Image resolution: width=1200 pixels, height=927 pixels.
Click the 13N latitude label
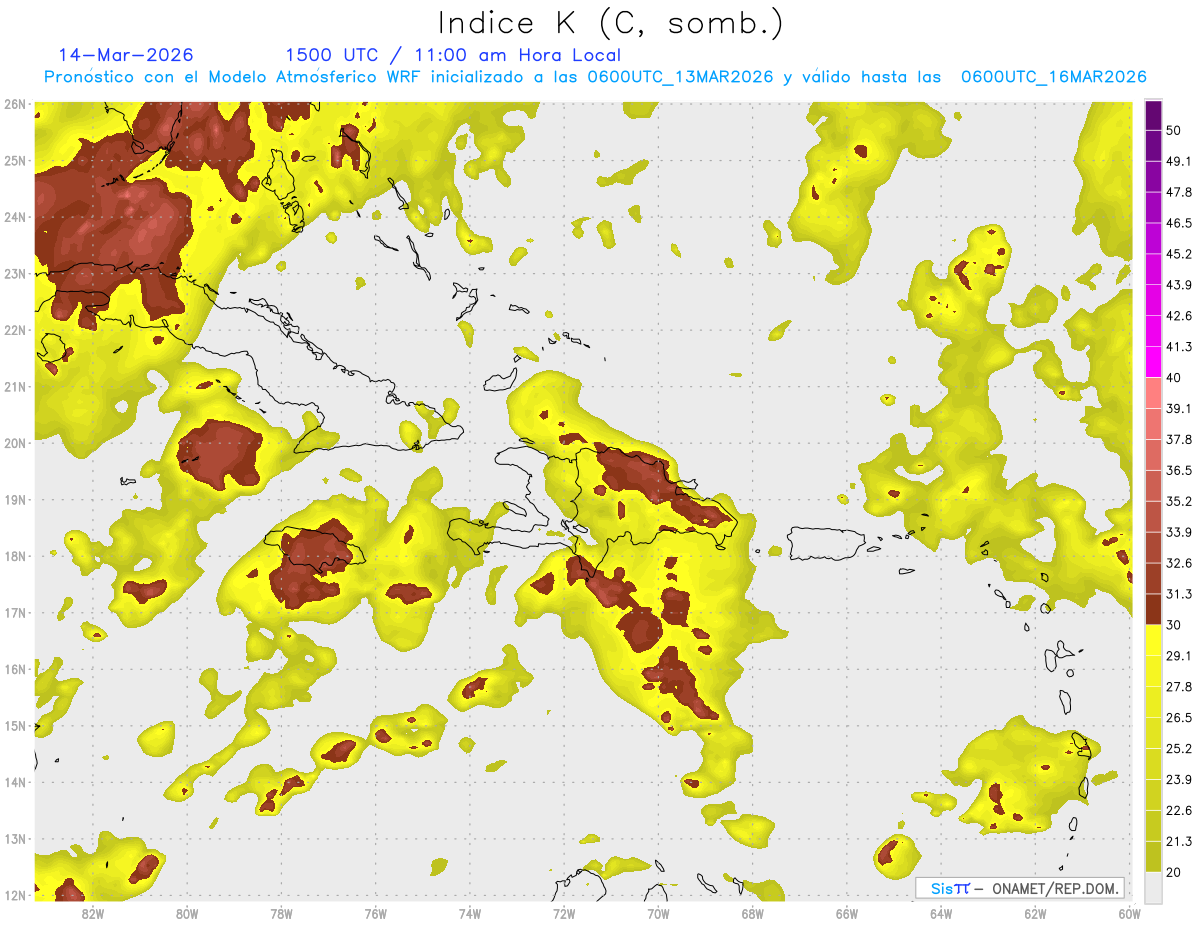point(15,838)
